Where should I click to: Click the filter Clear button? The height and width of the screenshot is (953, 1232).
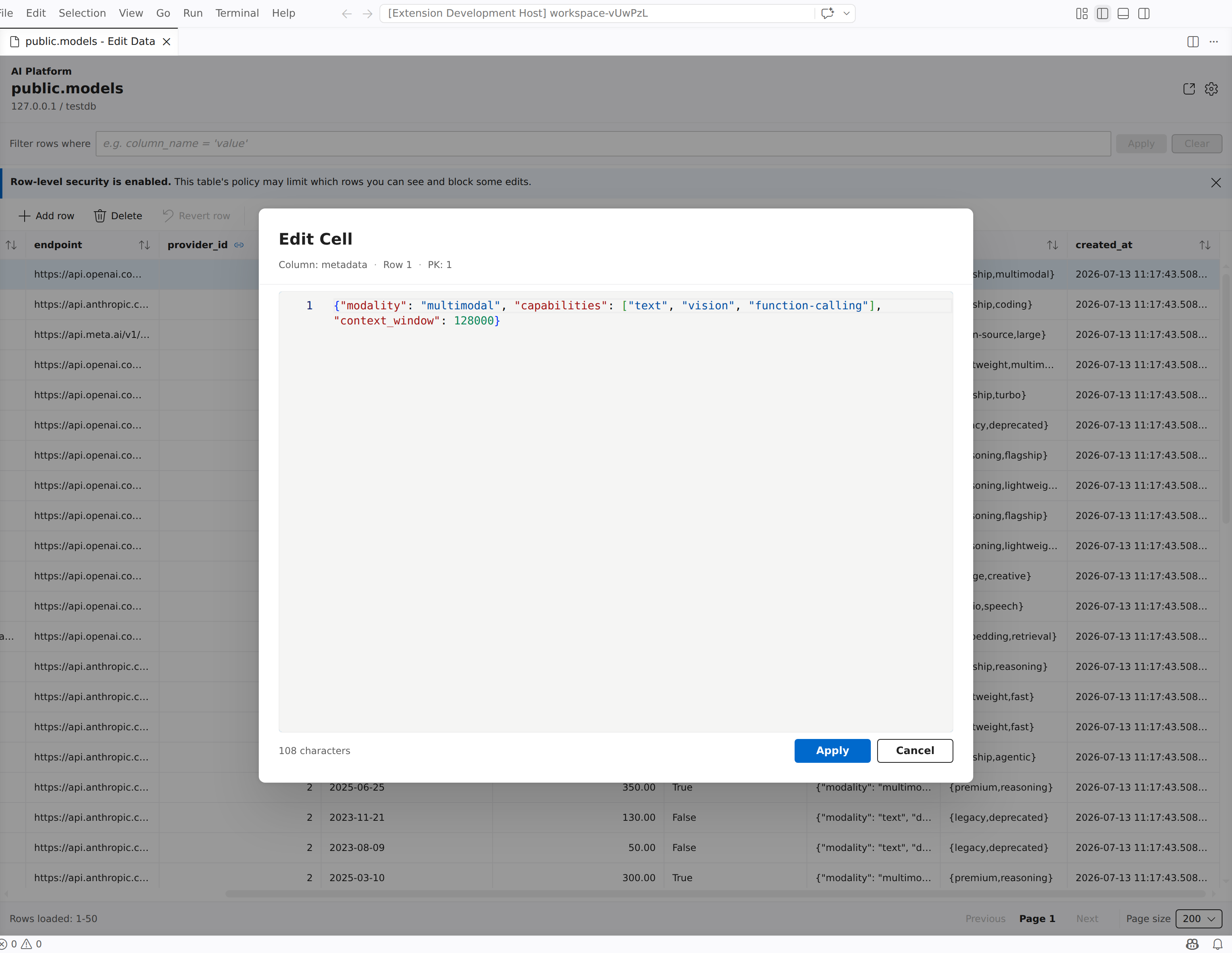click(1196, 143)
